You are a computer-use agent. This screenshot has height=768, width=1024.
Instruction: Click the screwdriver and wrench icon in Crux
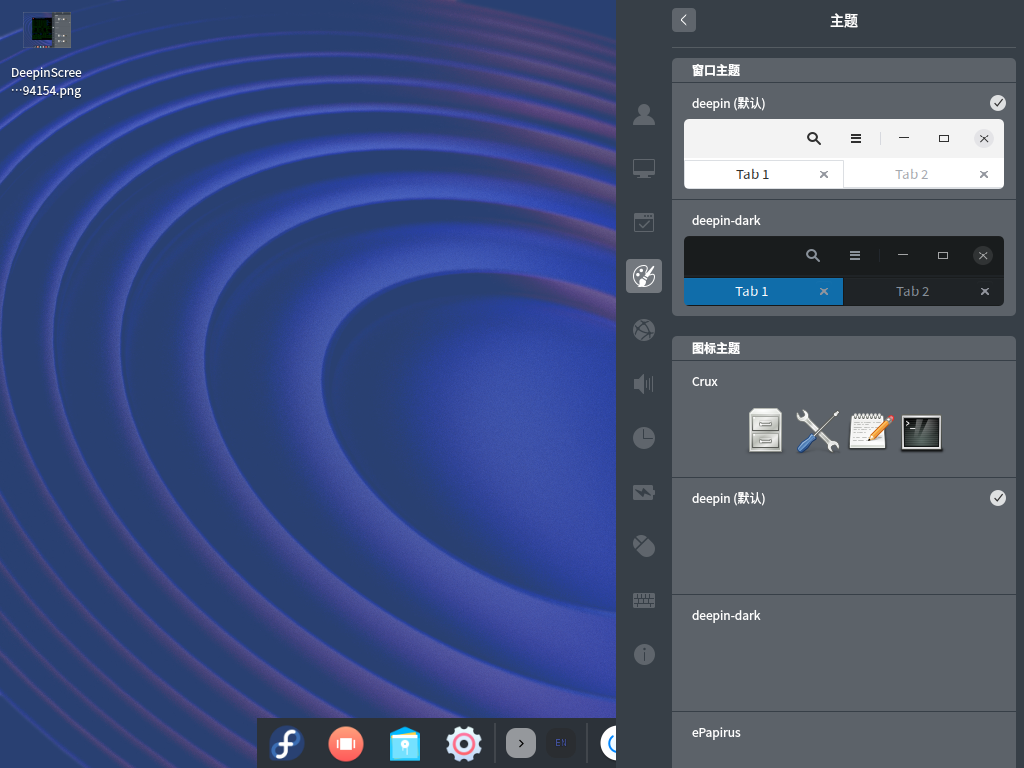click(x=817, y=431)
